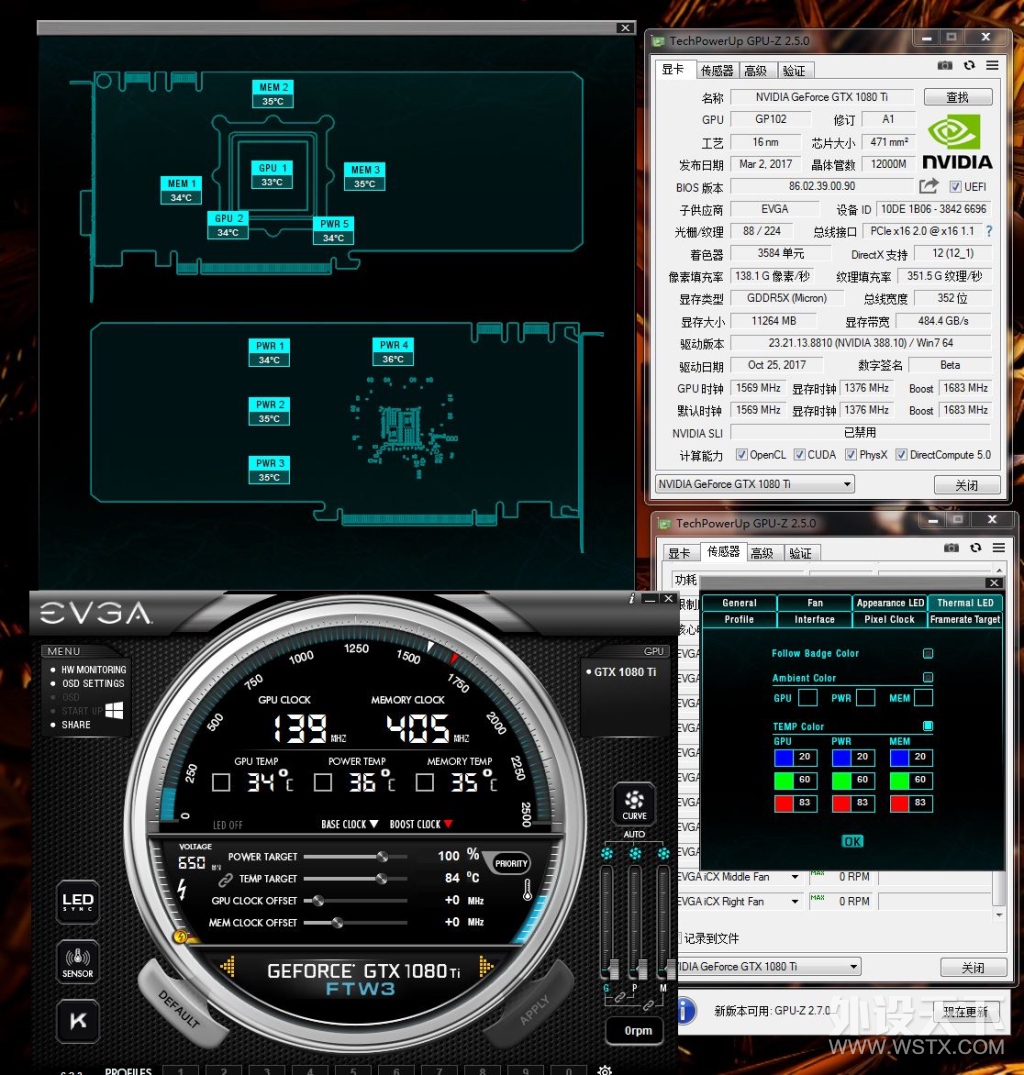This screenshot has height=1075, width=1024.
Task: Click the info 'i' icon in EVGA Precision
Action: click(631, 599)
